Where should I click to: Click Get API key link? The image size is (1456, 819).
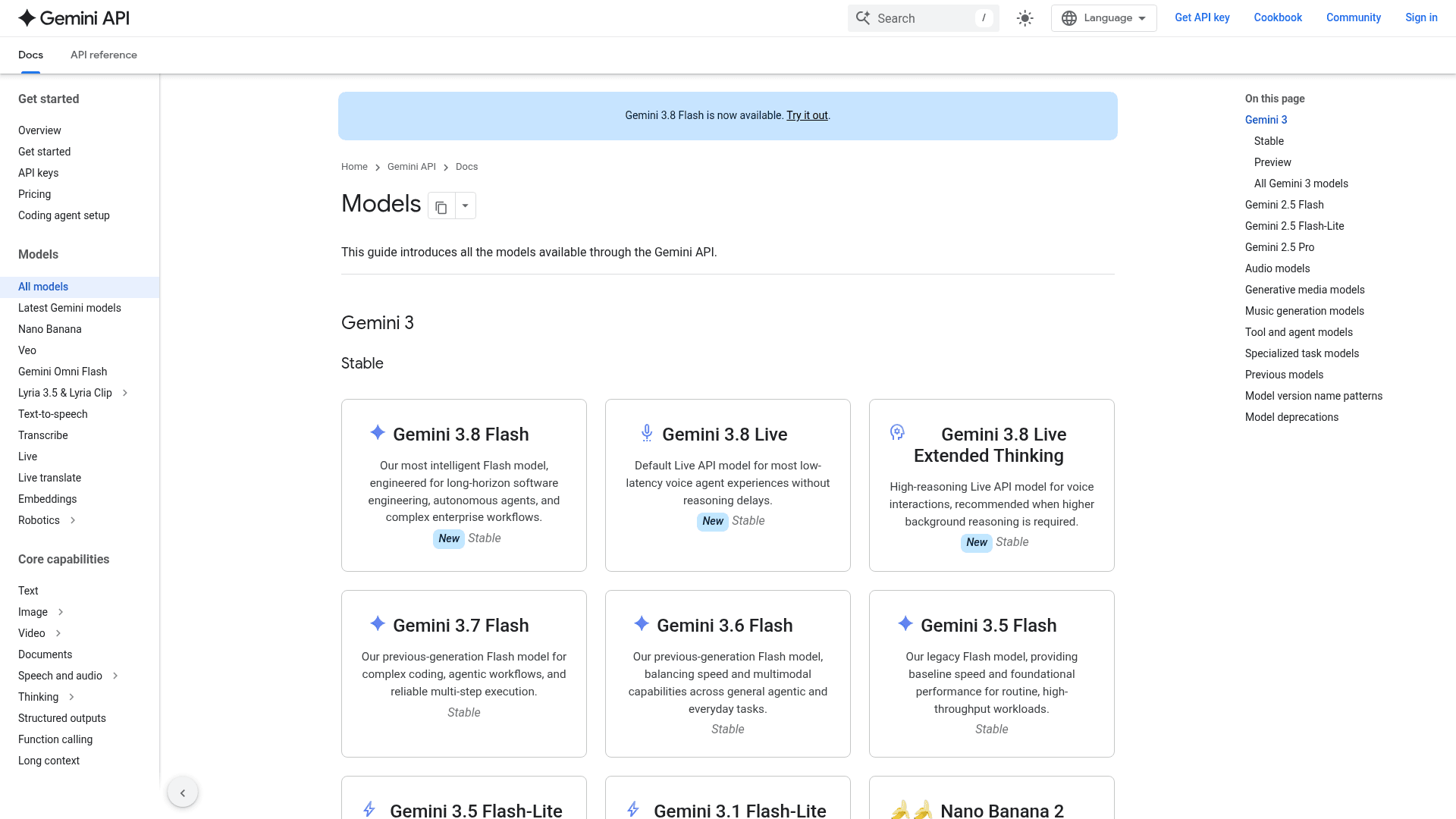(x=1202, y=17)
